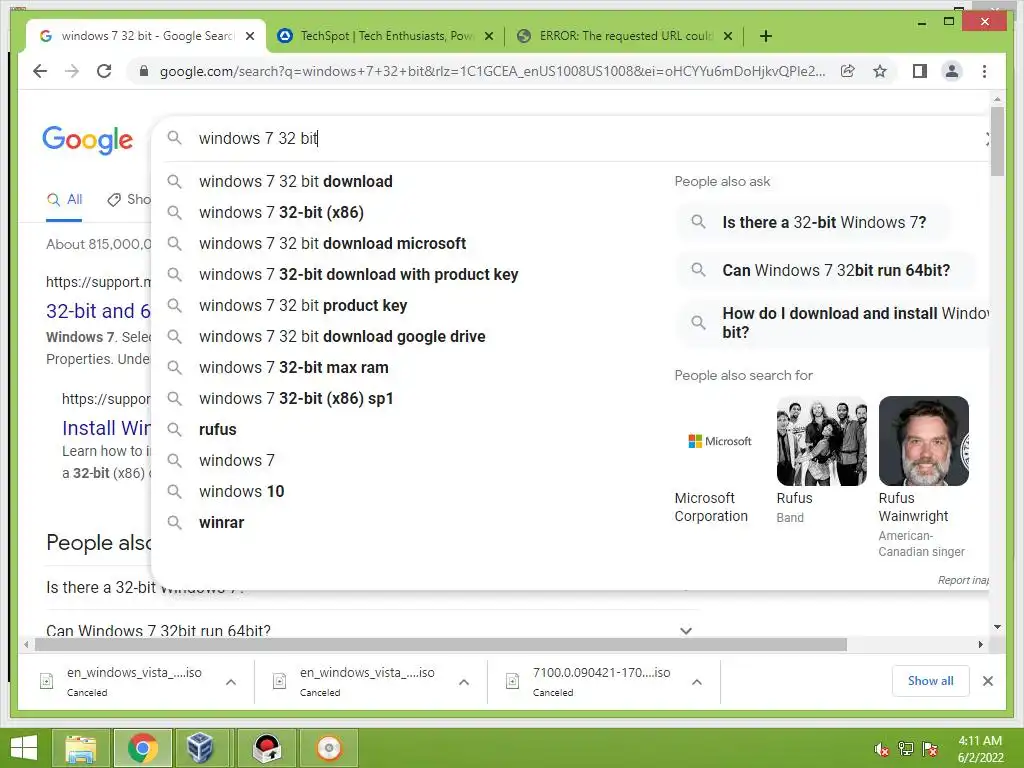The height and width of the screenshot is (768, 1024).
Task: Open File Explorer from the taskbar
Action: point(80,748)
